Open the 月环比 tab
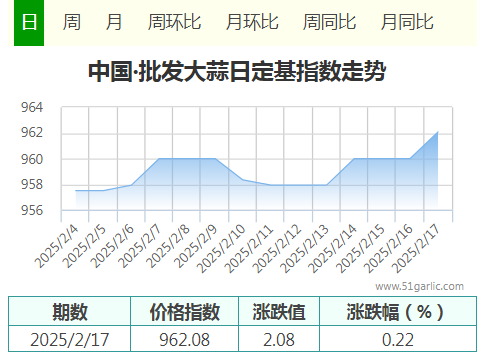This screenshot has width=483, height=361. click(x=252, y=23)
